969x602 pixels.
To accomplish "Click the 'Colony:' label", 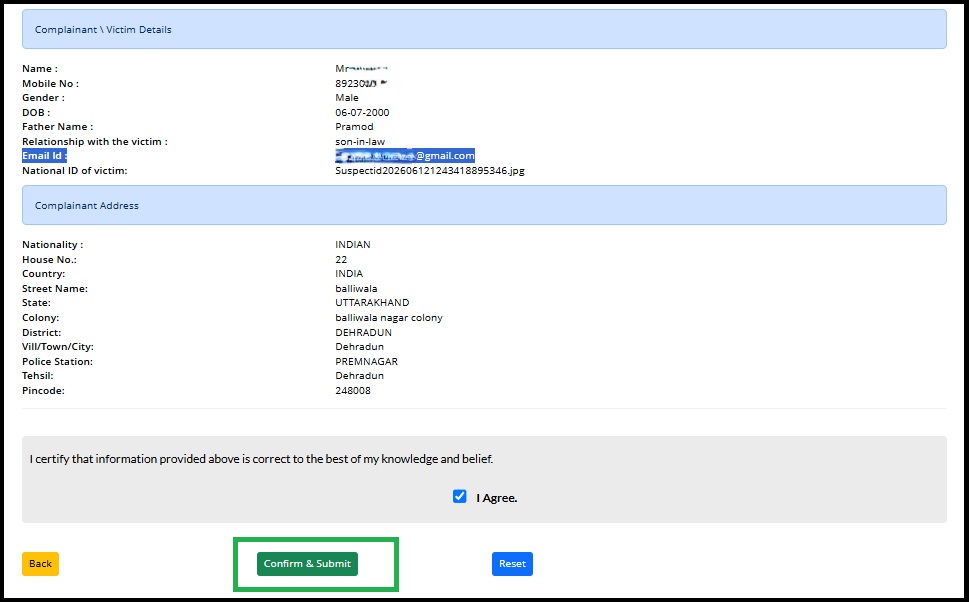I will click(x=41, y=318).
